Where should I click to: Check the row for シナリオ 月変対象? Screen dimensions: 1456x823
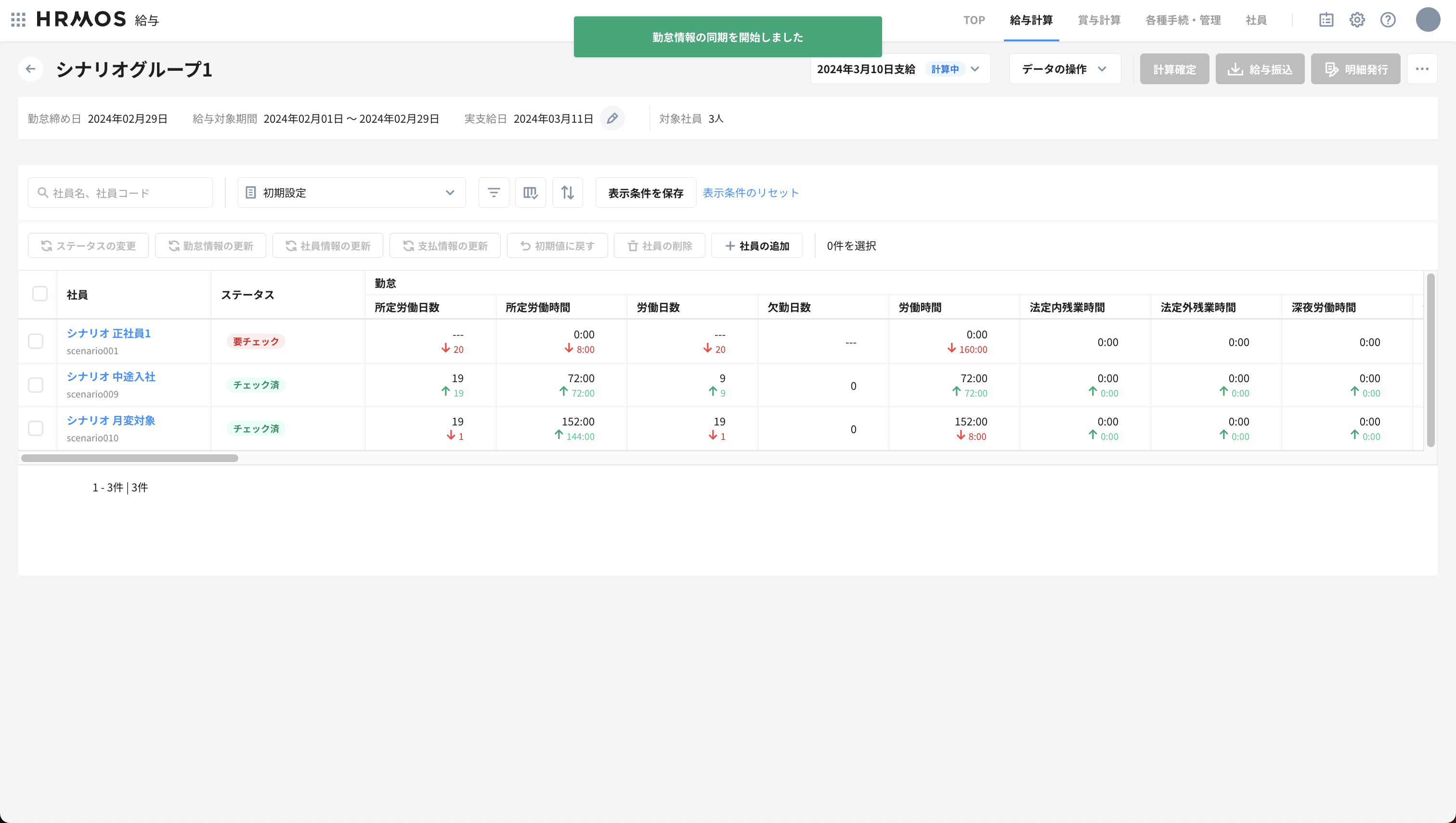click(x=36, y=428)
